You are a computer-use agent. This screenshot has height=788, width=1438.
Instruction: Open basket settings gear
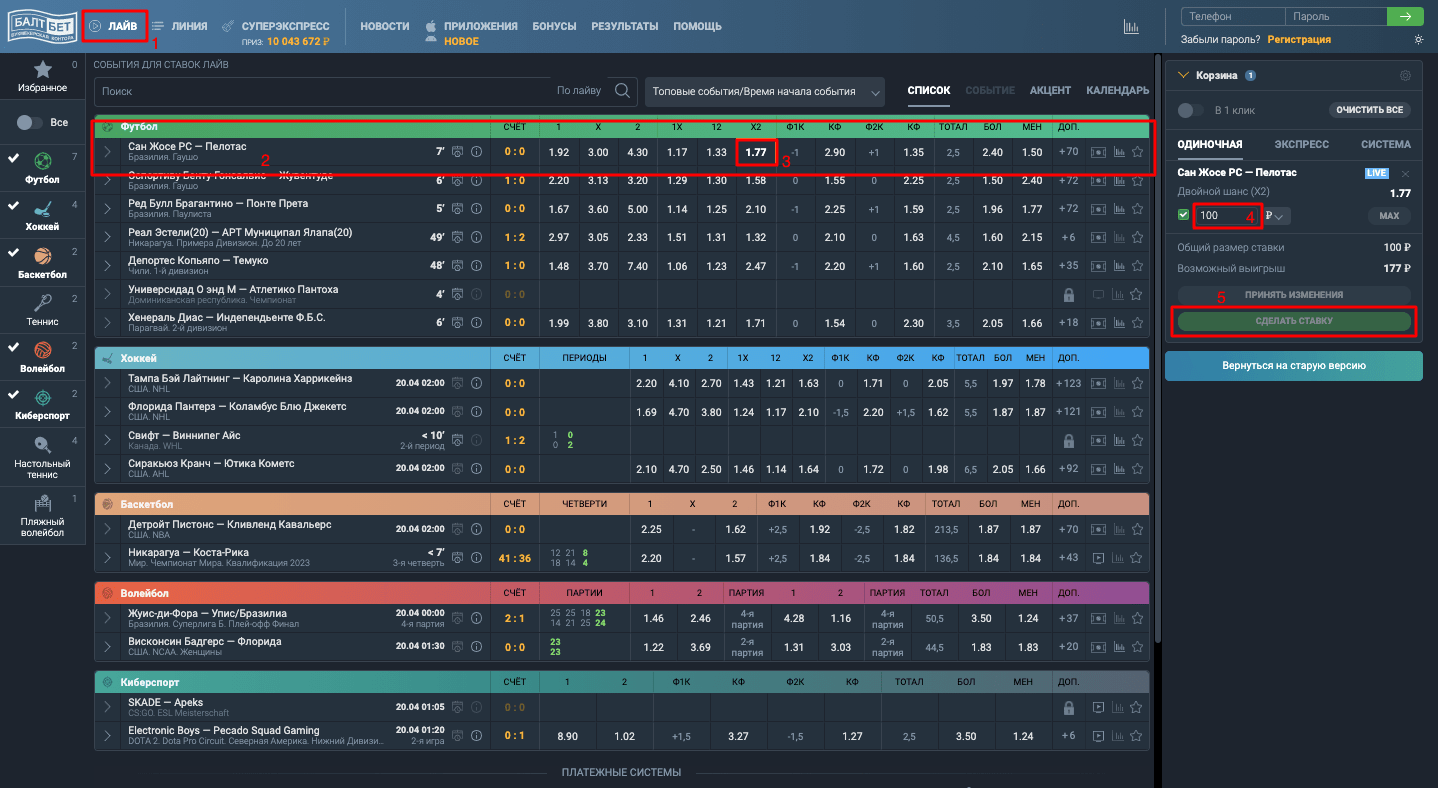(x=1405, y=76)
